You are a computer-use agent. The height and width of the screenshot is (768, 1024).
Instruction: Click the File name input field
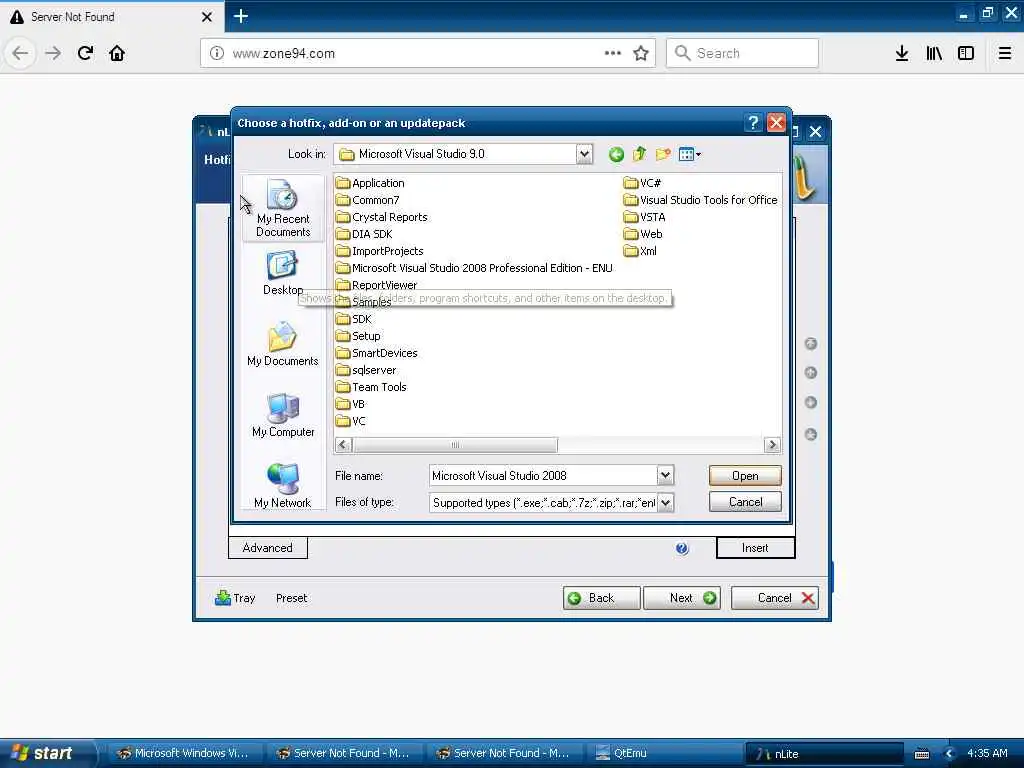543,475
